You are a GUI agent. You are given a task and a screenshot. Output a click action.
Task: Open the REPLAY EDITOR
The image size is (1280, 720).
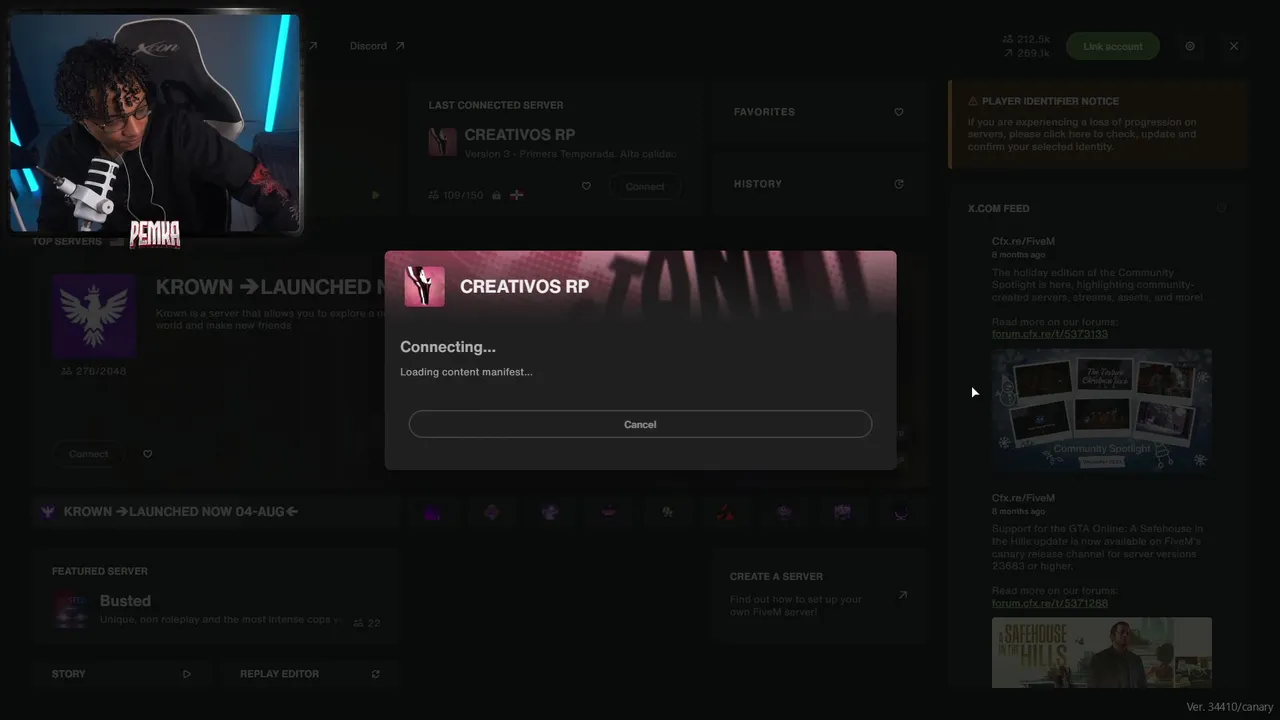[310, 674]
